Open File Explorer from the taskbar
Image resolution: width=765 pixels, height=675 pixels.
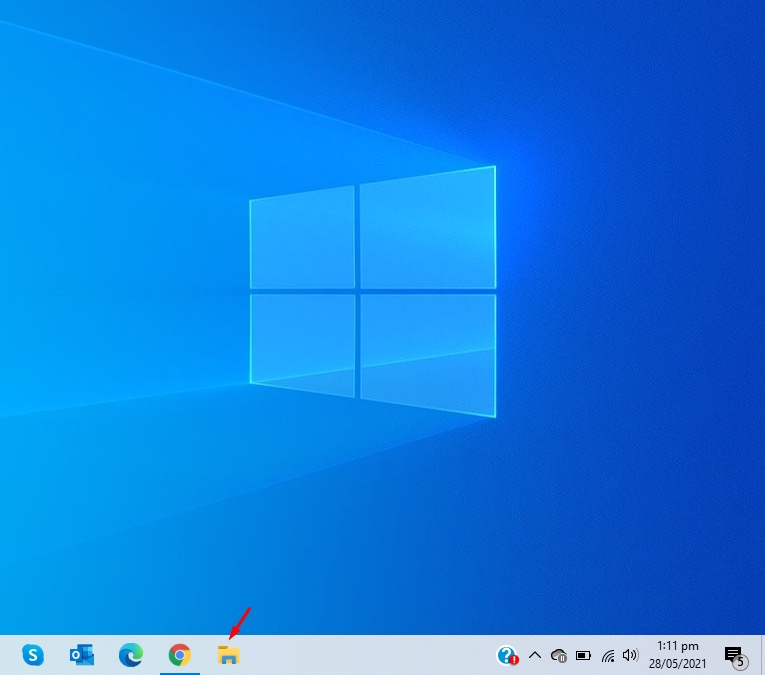tap(228, 655)
